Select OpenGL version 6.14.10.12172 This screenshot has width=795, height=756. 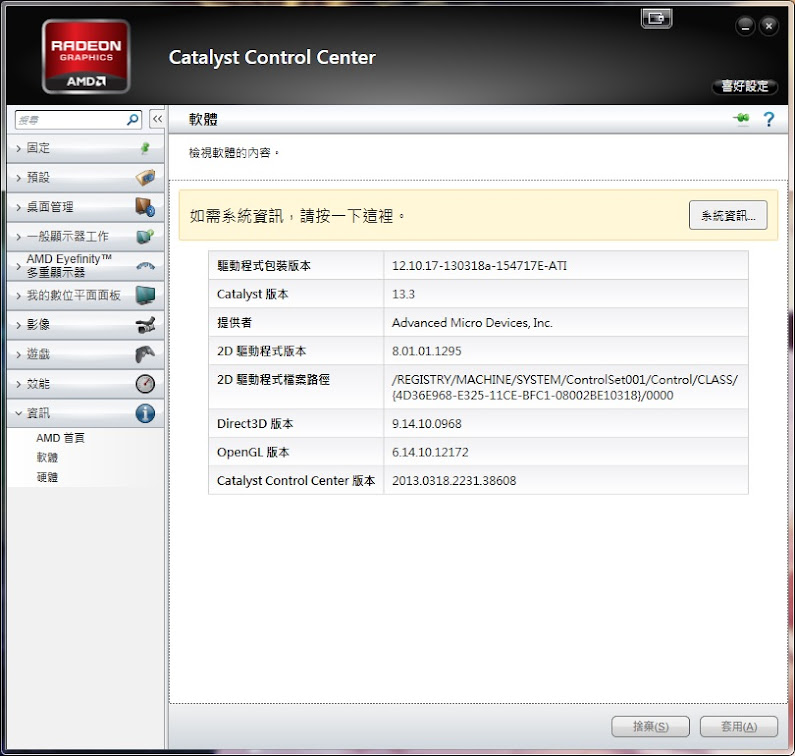[430, 452]
